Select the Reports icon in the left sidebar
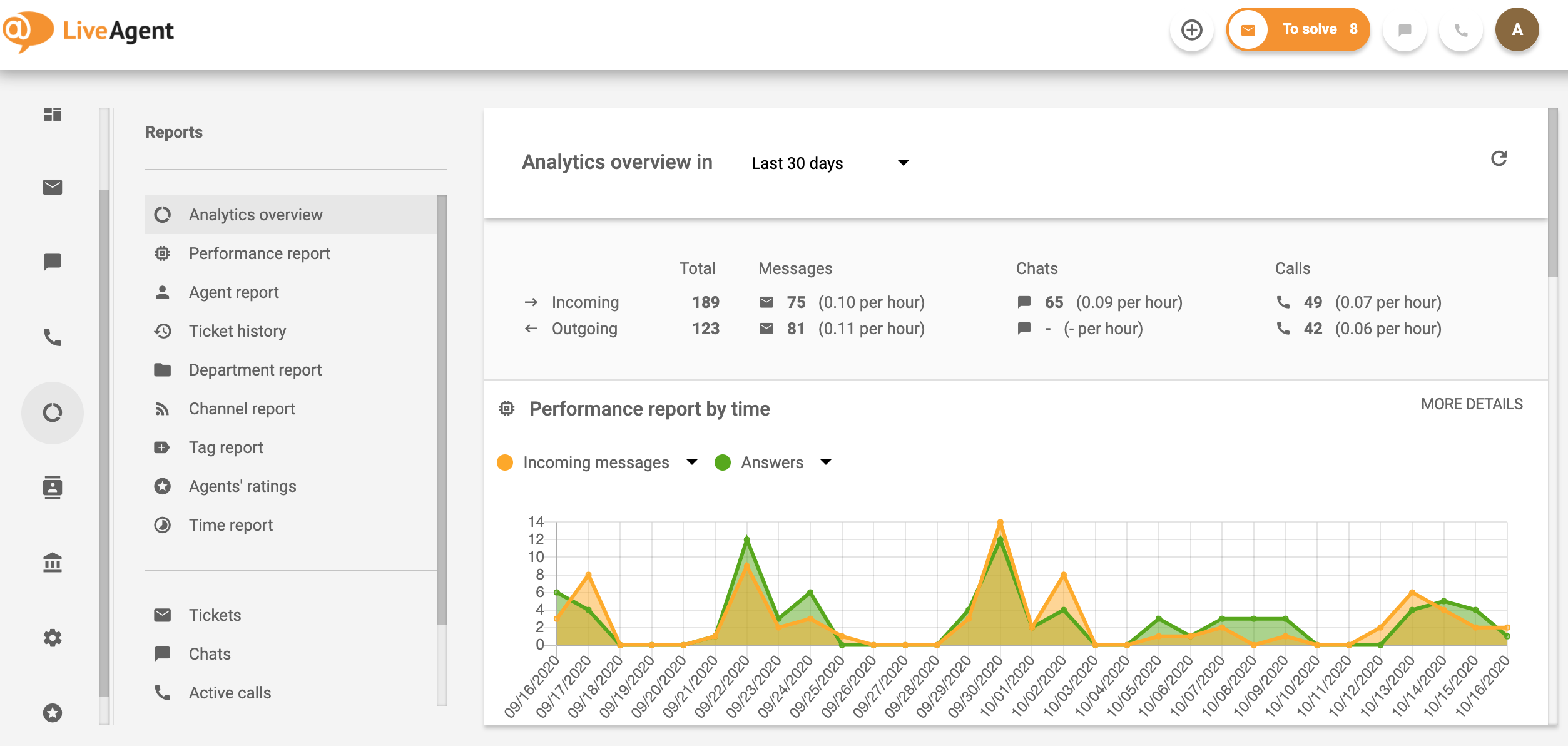 coord(53,412)
